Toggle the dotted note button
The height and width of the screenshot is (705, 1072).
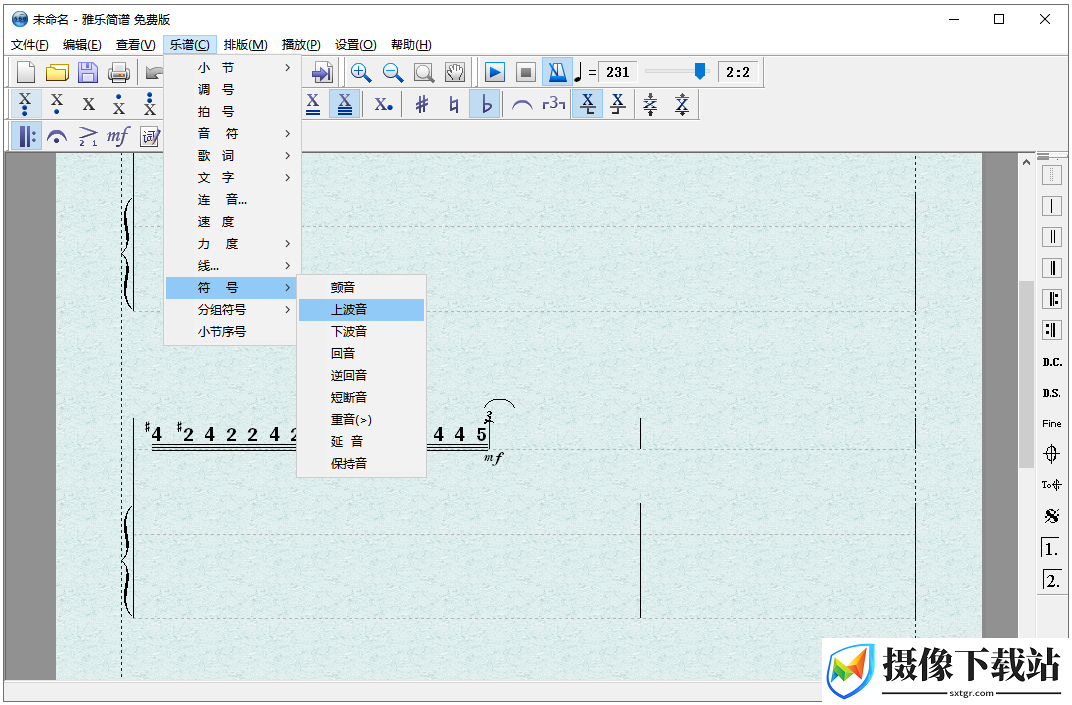384,104
